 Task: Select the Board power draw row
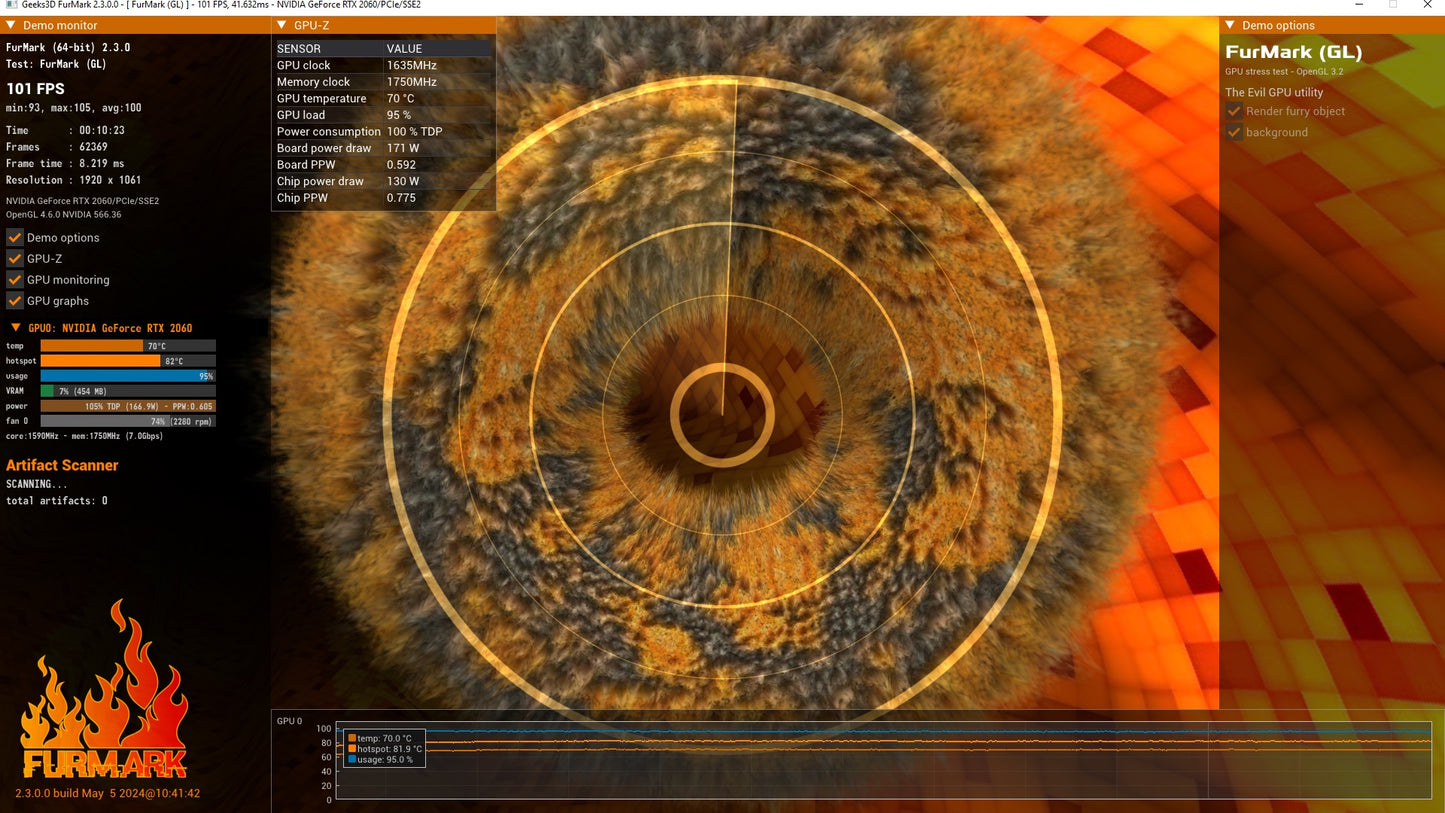pyautogui.click(x=384, y=148)
